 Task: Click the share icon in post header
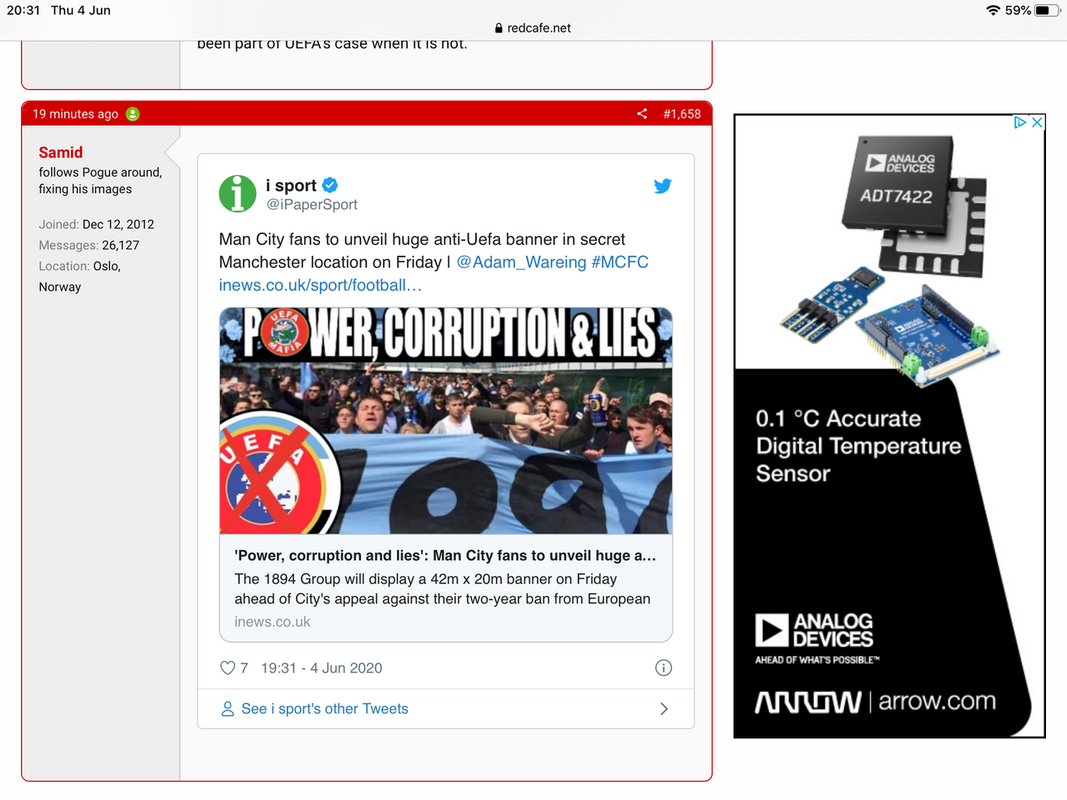642,114
